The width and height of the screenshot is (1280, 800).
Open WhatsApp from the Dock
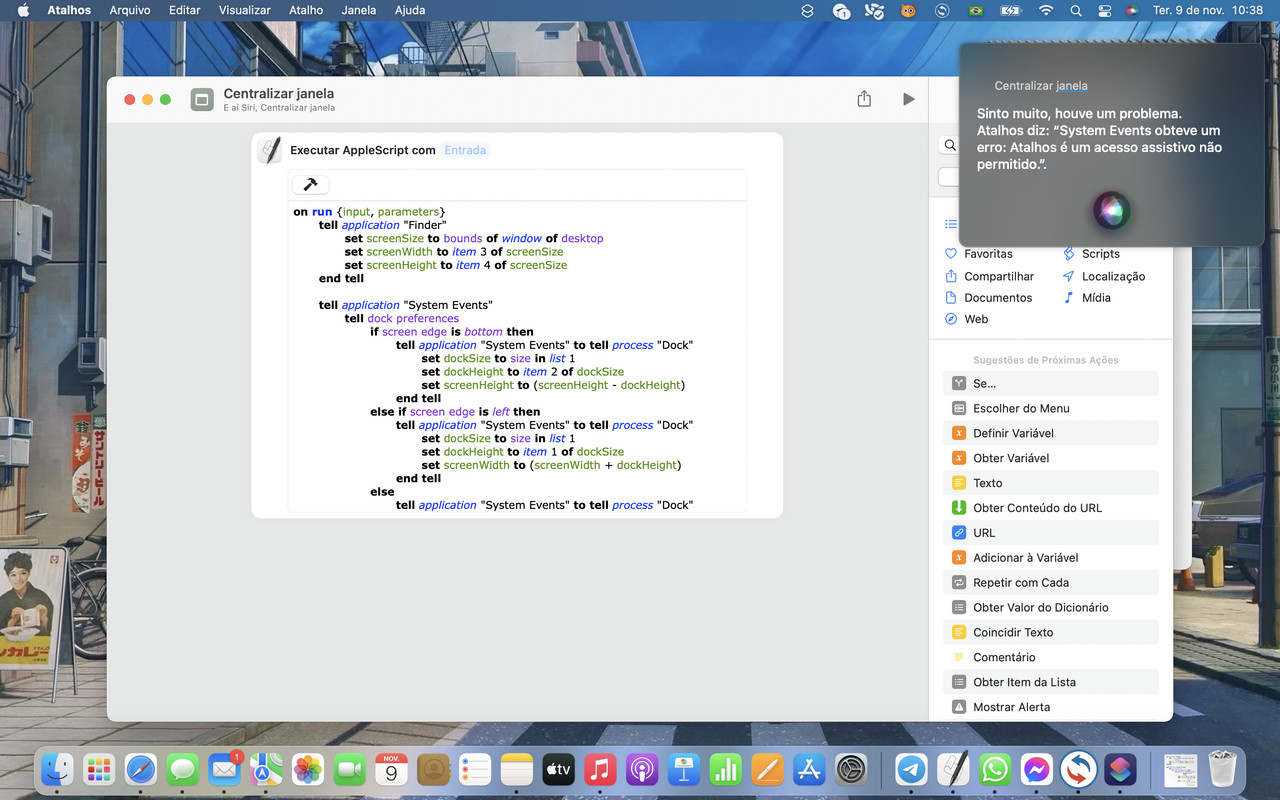[x=995, y=769]
